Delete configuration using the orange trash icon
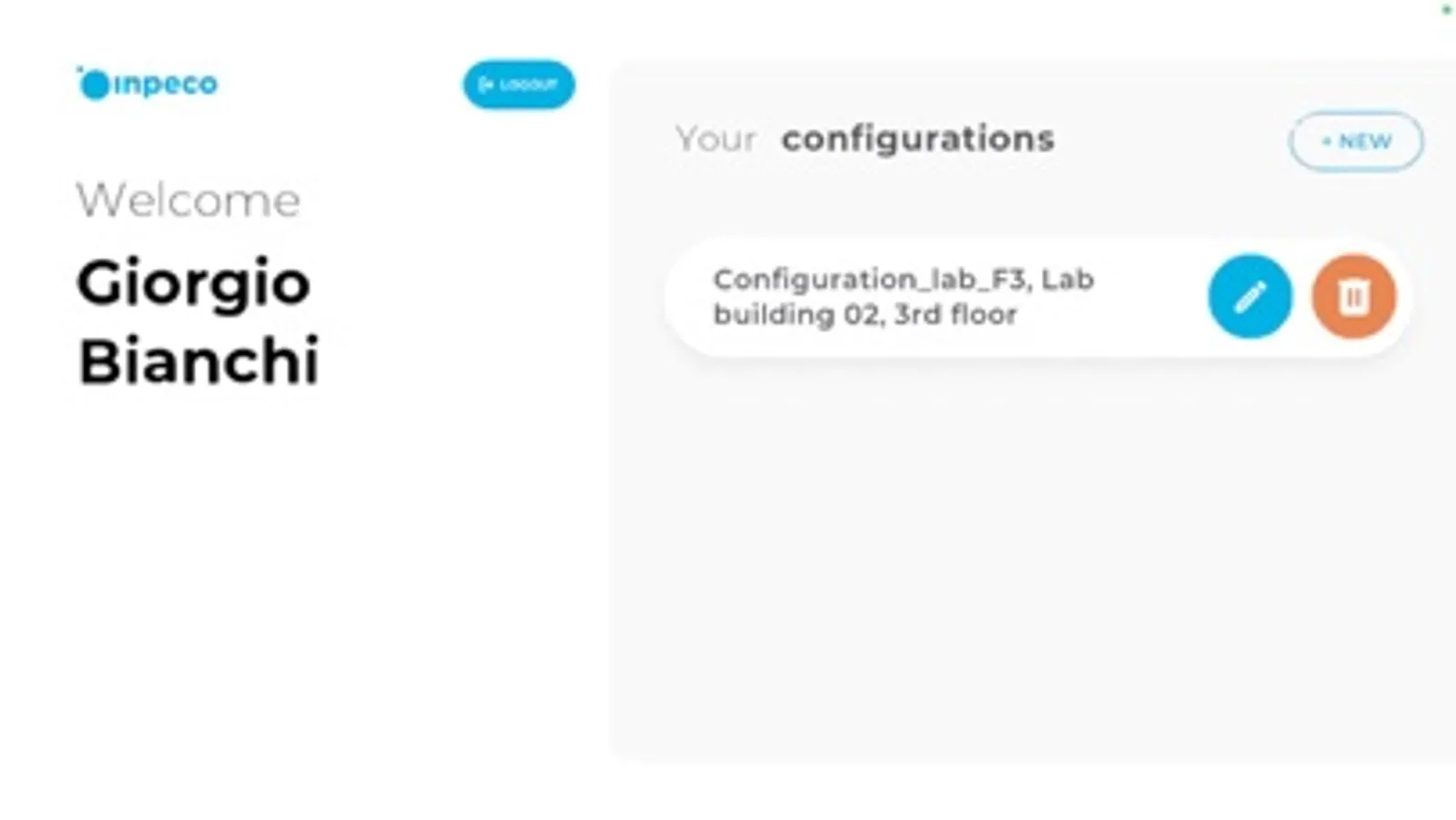 [x=1353, y=296]
